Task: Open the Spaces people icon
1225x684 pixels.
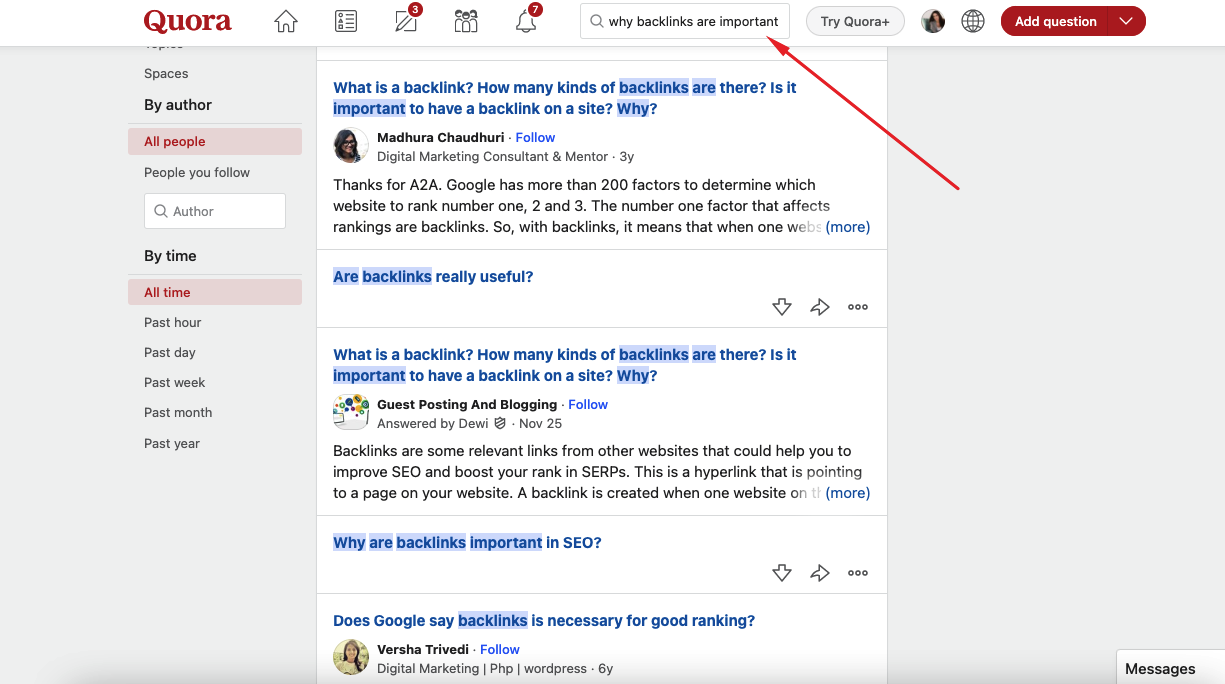Action: tap(466, 21)
